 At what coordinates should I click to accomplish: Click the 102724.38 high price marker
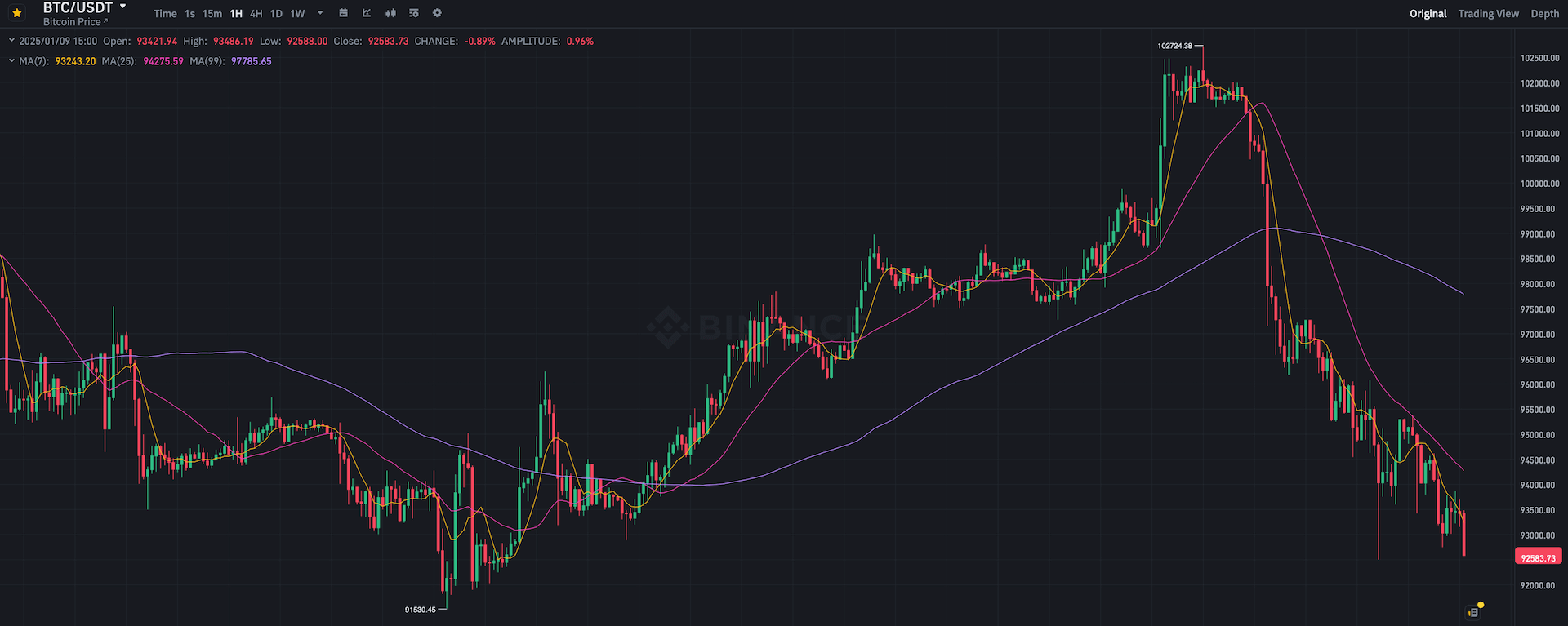pyautogui.click(x=1174, y=46)
